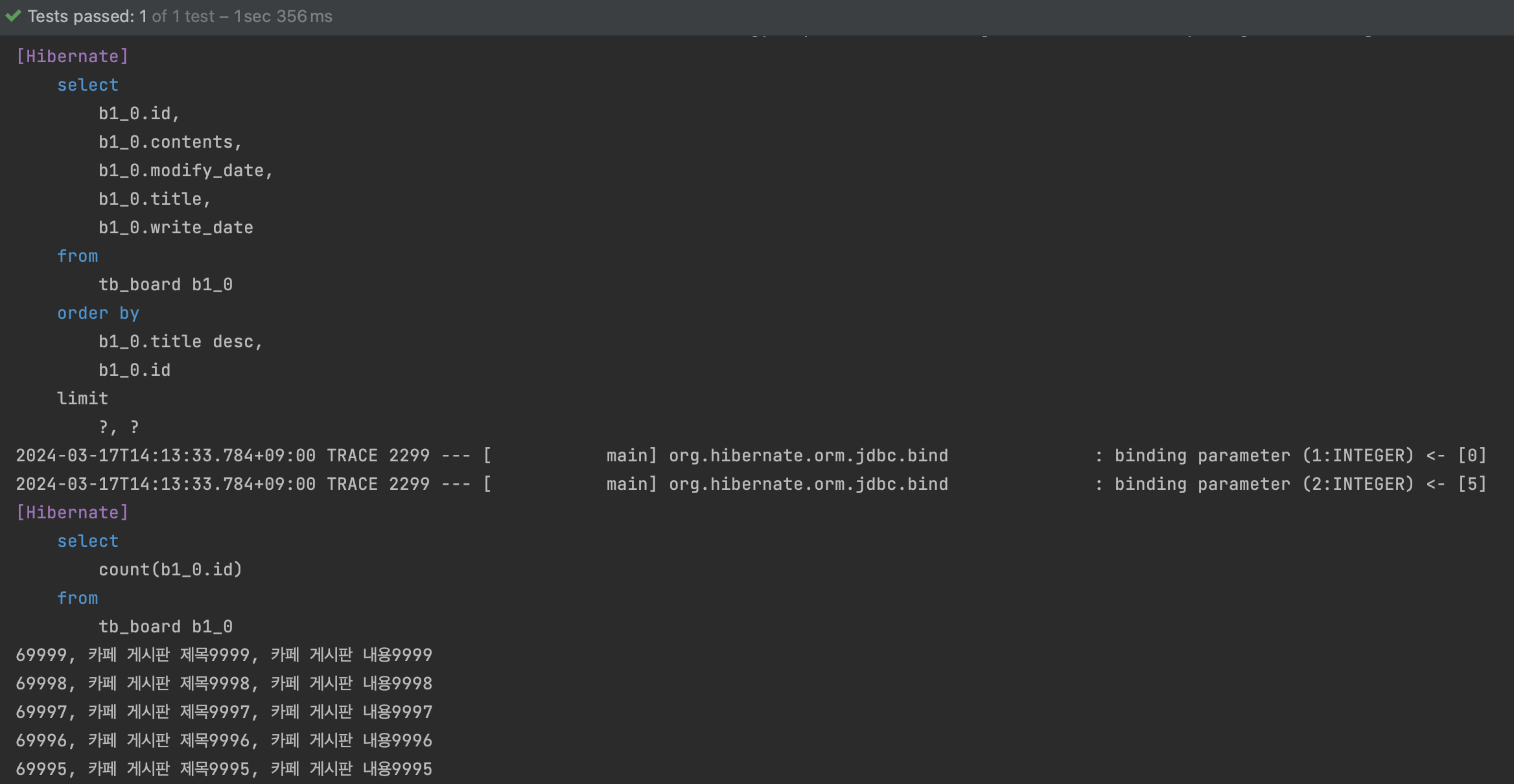Viewport: 1514px width, 784px height.
Task: Click the second 'select' keyword
Action: 88,541
